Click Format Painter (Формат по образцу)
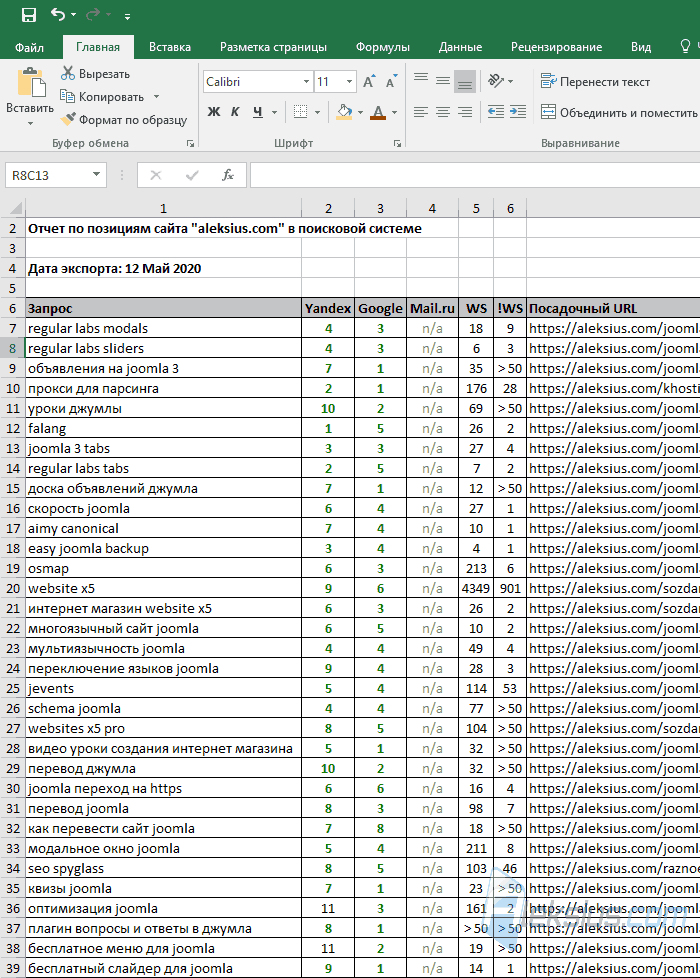This screenshot has height=978, width=700. (x=124, y=119)
